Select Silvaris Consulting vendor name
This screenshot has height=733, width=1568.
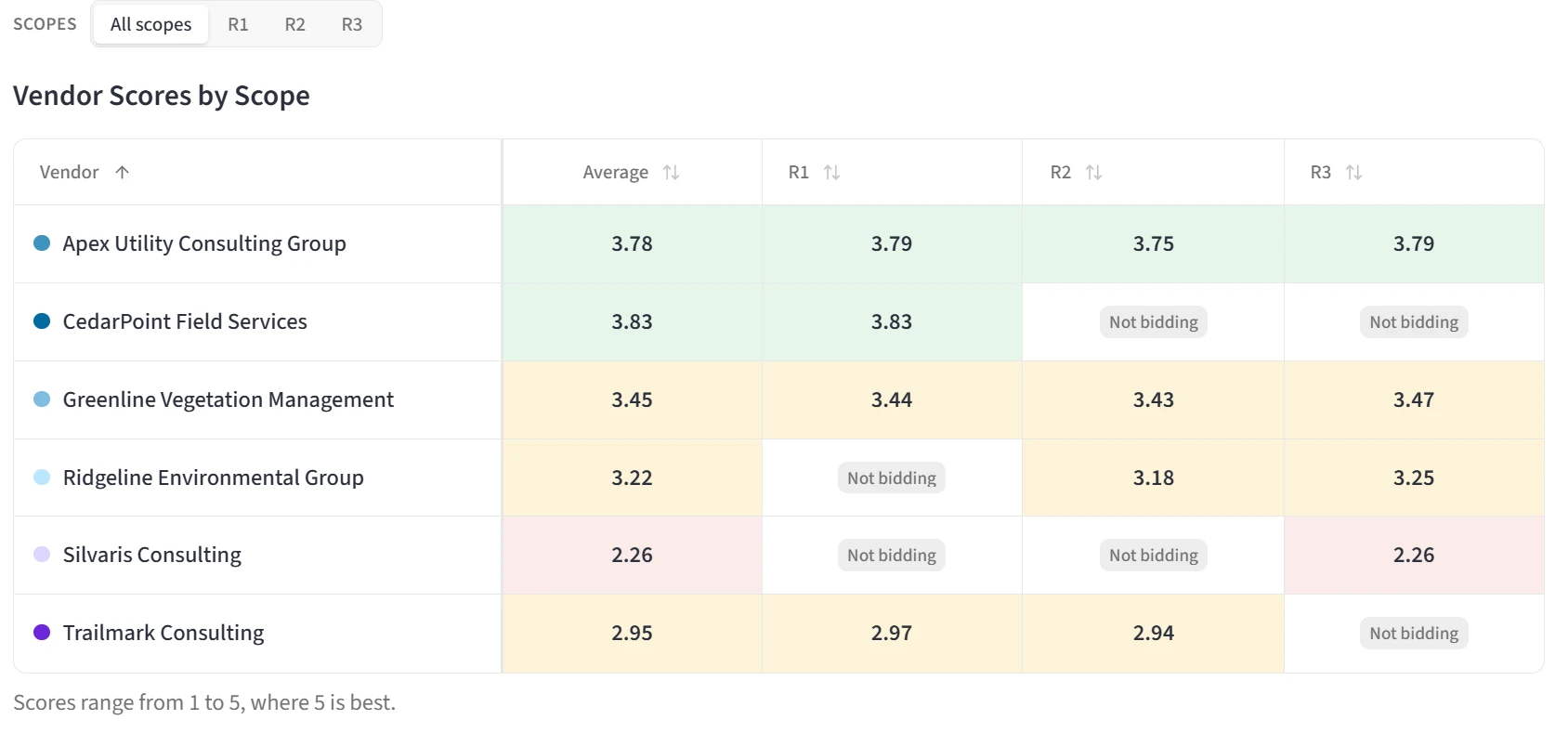(x=152, y=555)
